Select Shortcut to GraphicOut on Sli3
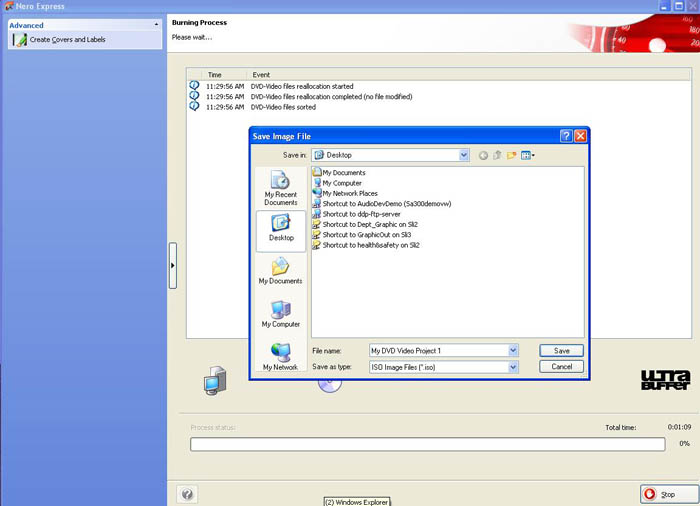700x506 pixels. (362, 234)
